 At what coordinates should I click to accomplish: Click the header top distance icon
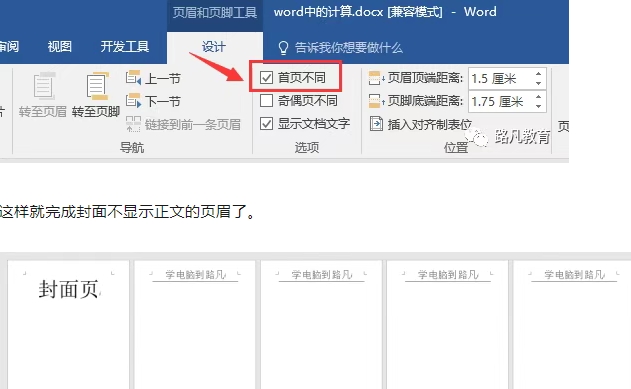point(376,78)
